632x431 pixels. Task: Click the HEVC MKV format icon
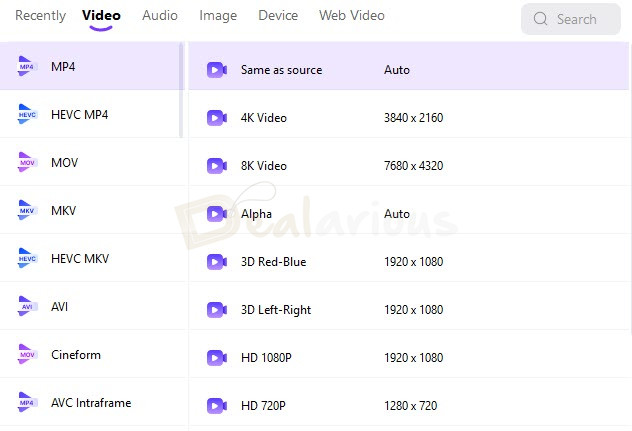click(x=27, y=258)
